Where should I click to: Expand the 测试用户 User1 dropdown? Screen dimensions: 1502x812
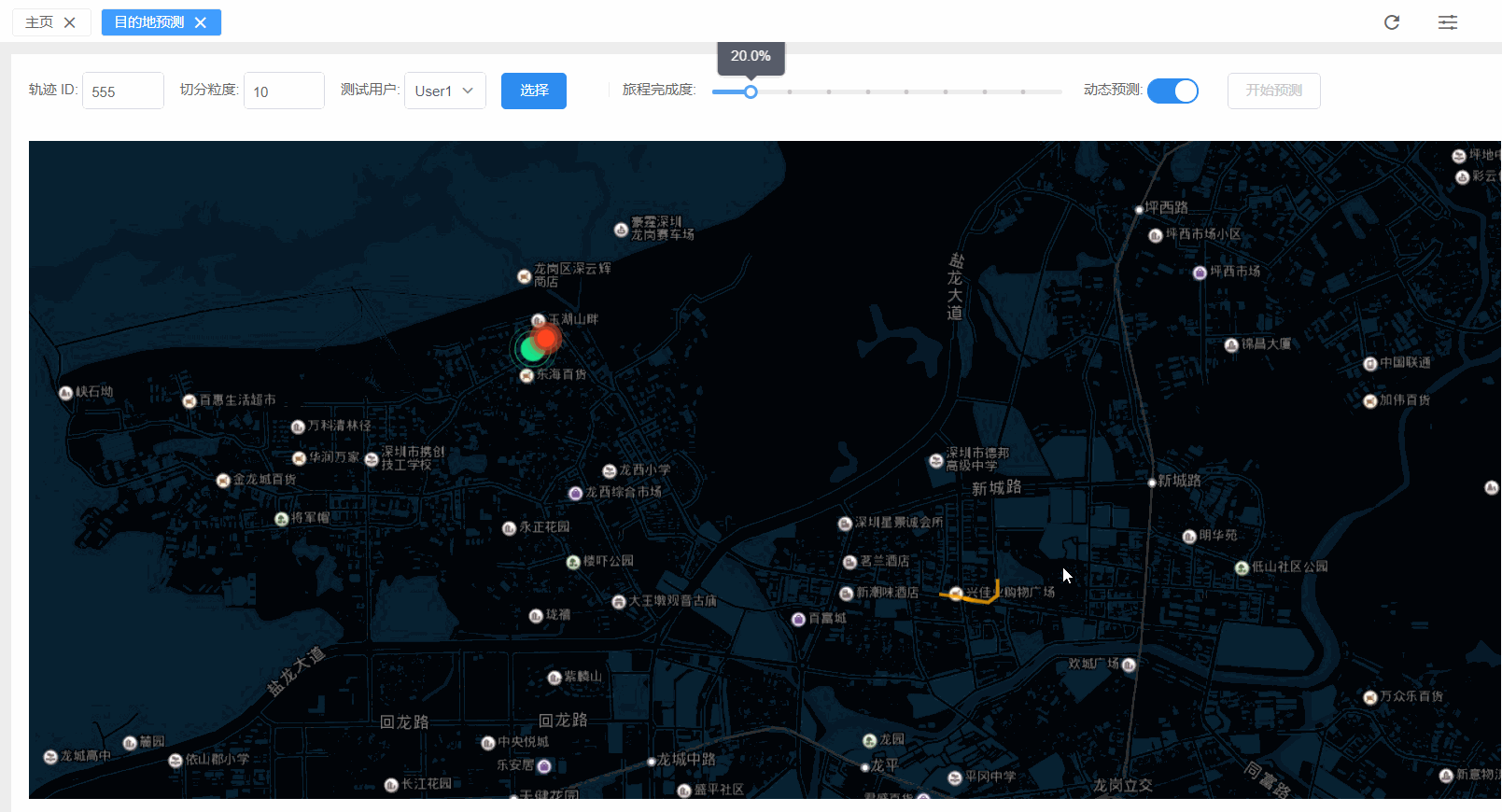(444, 91)
